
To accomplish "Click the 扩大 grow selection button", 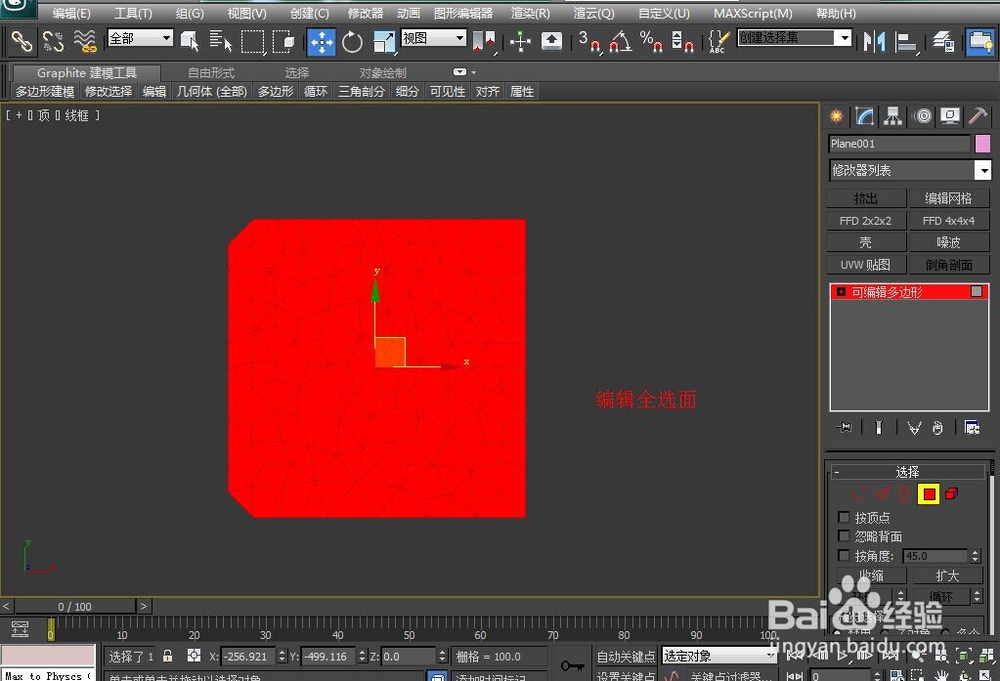I will tap(947, 576).
